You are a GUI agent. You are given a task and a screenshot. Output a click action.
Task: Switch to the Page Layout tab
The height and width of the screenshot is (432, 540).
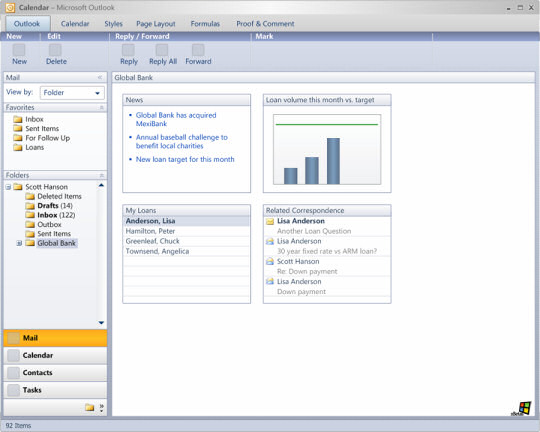pos(156,24)
